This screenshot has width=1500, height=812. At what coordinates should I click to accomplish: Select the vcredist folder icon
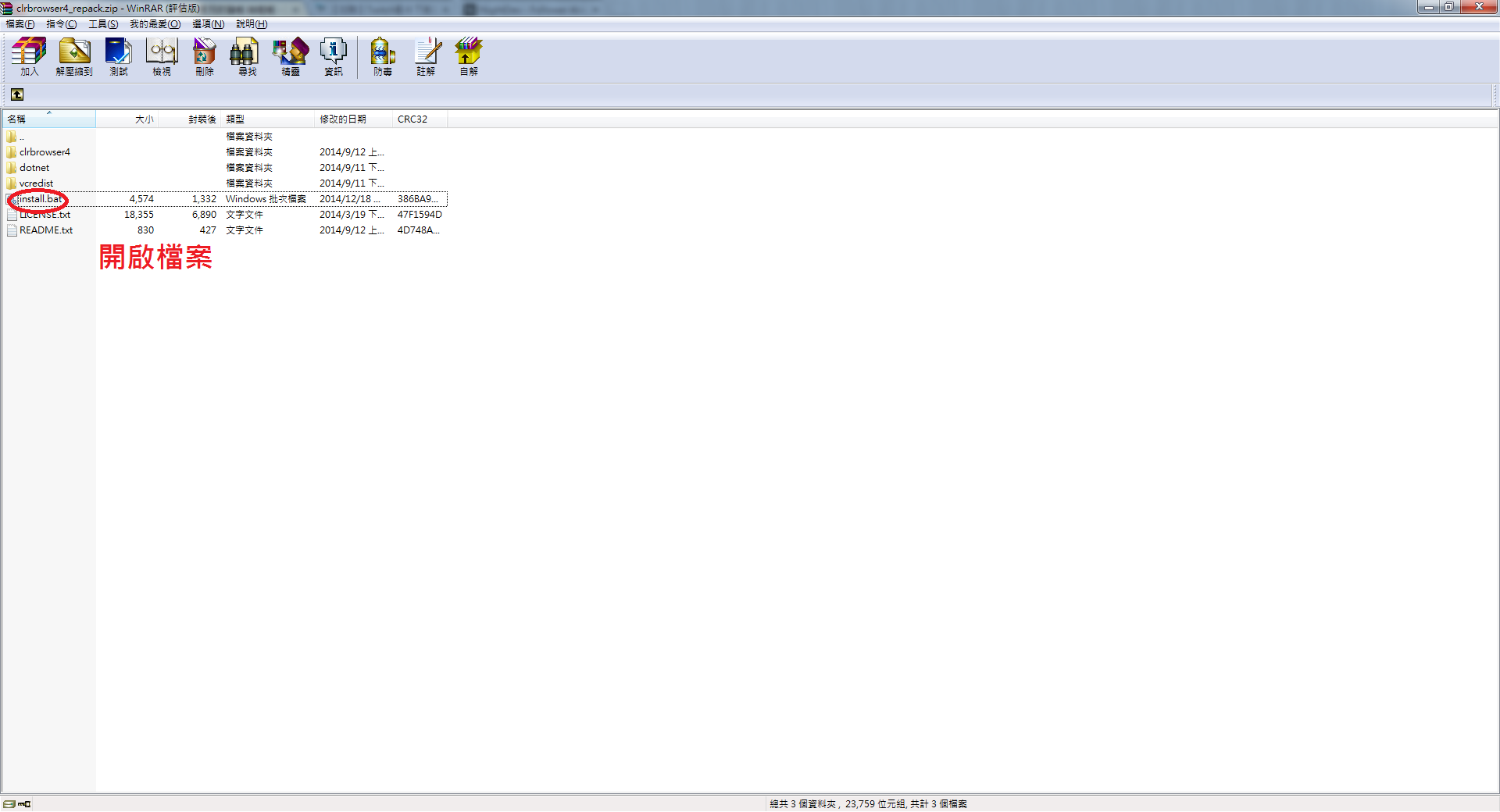12,183
